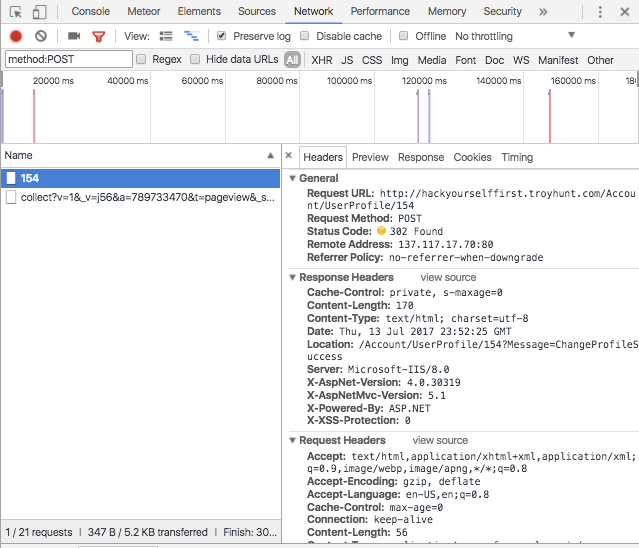Image resolution: width=639 pixels, height=548 pixels.
Task: Uncheck the Preserve log checkbox
Action: click(222, 36)
